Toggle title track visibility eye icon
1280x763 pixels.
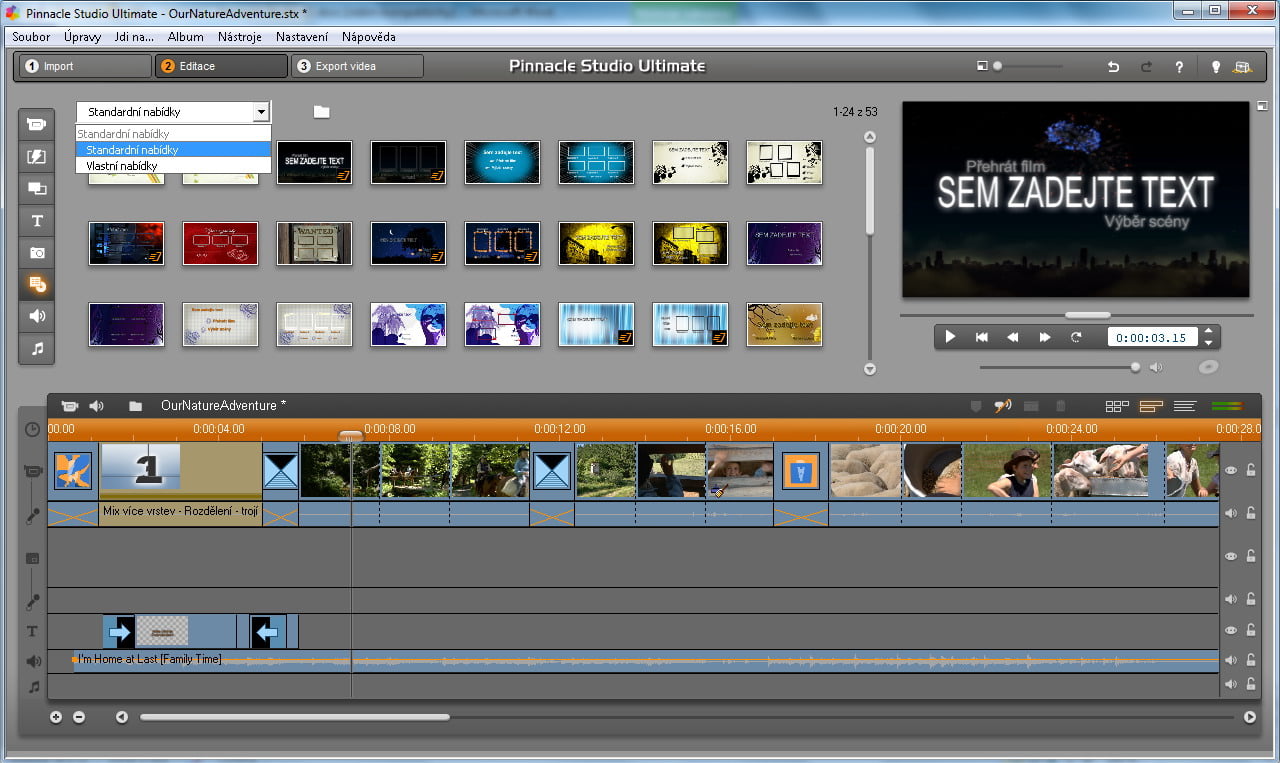(1231, 631)
